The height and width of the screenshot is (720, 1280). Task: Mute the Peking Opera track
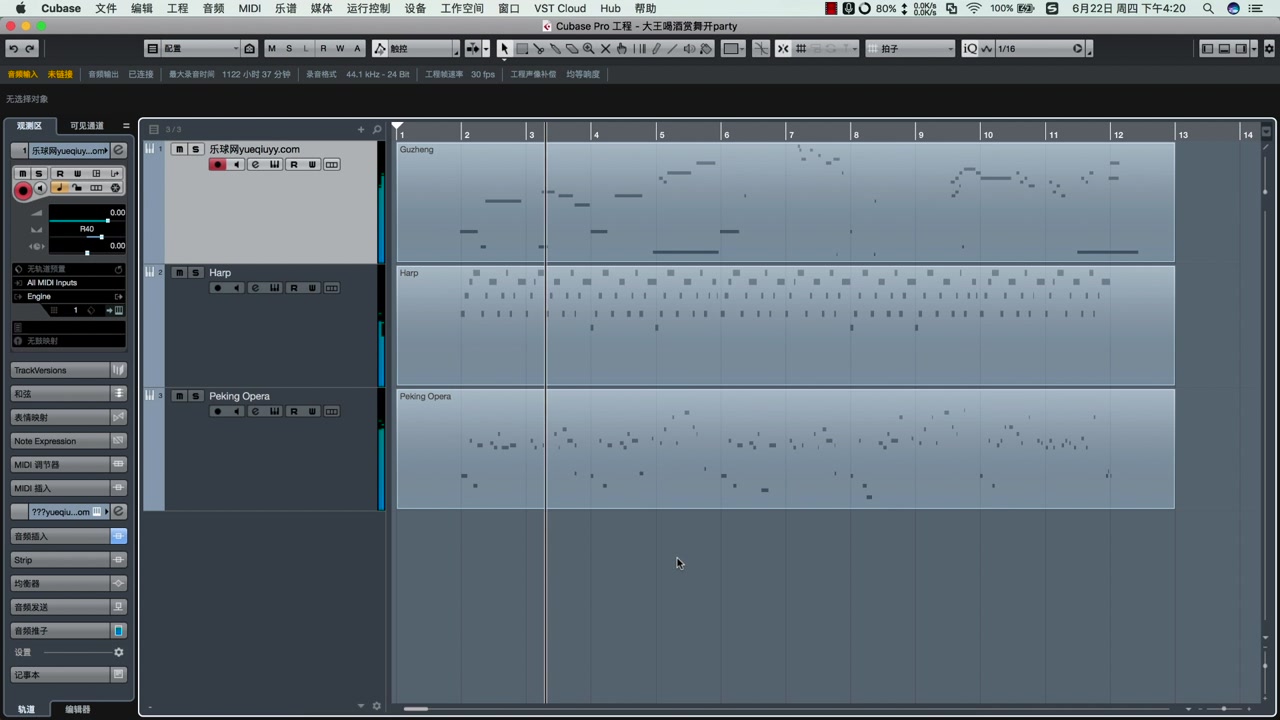click(x=179, y=396)
